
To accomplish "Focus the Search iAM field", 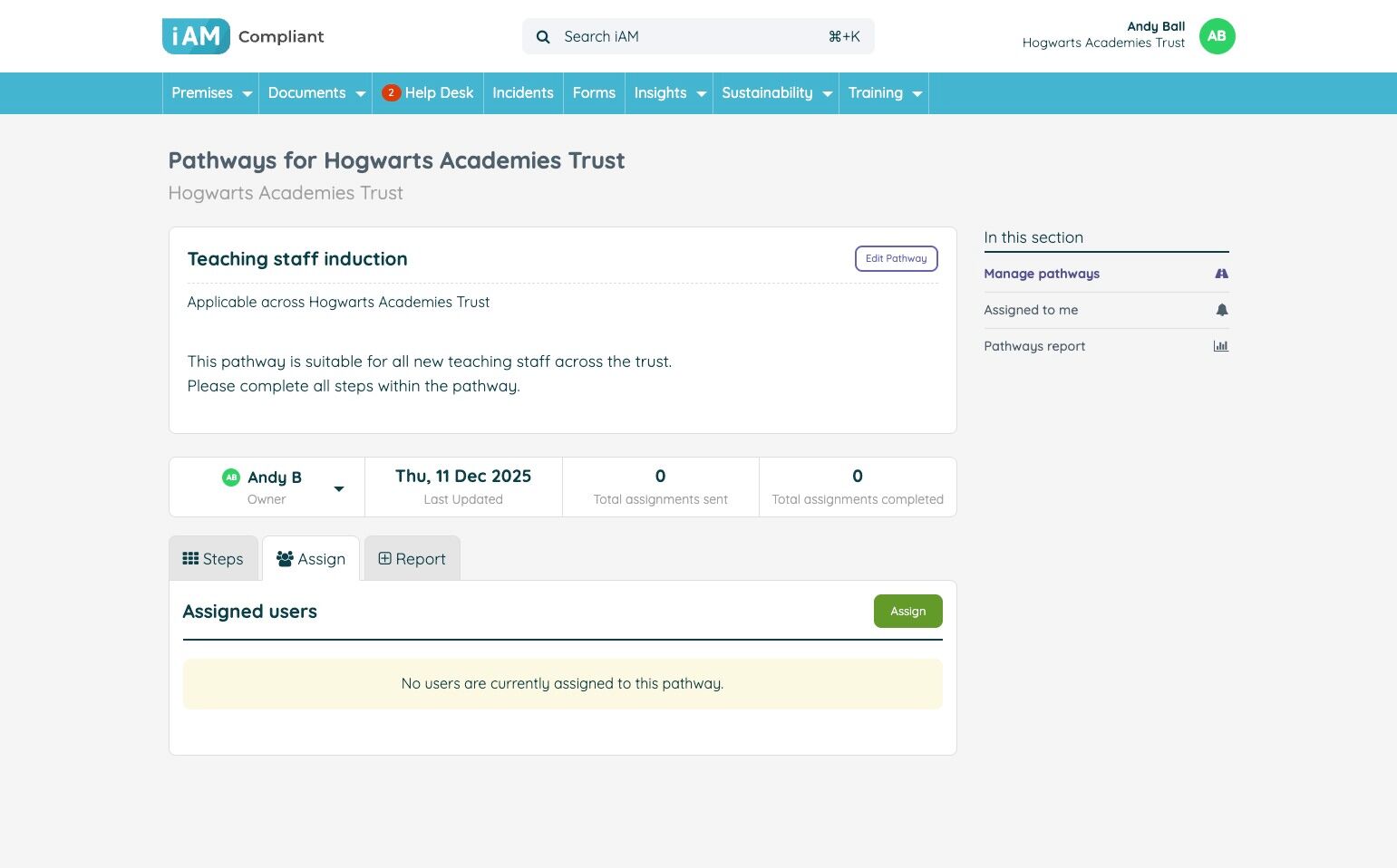I will 698,36.
